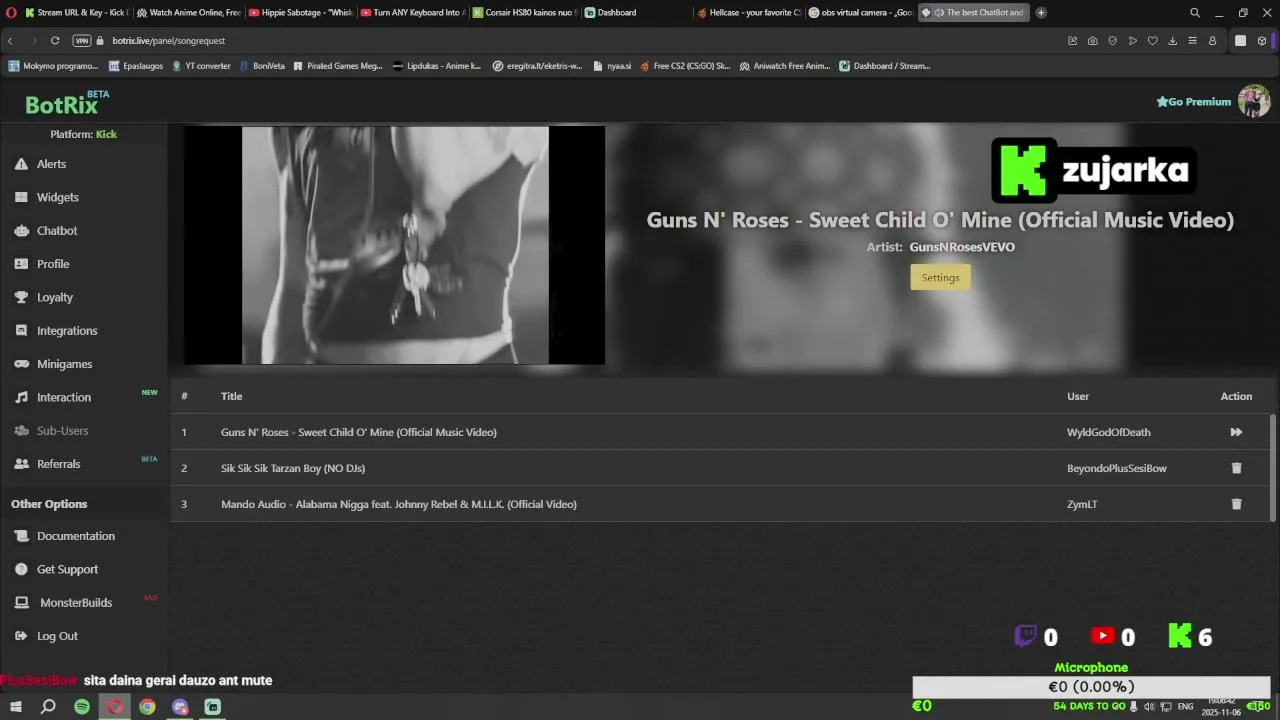
Task: Switch to the Watch Anime Online tab
Action: pos(188,13)
